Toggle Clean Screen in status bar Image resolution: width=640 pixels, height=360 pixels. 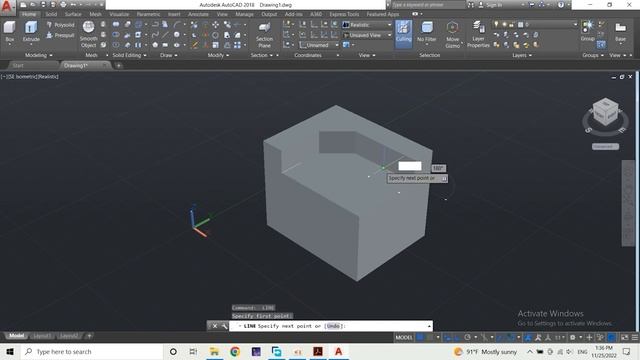(x=624, y=337)
